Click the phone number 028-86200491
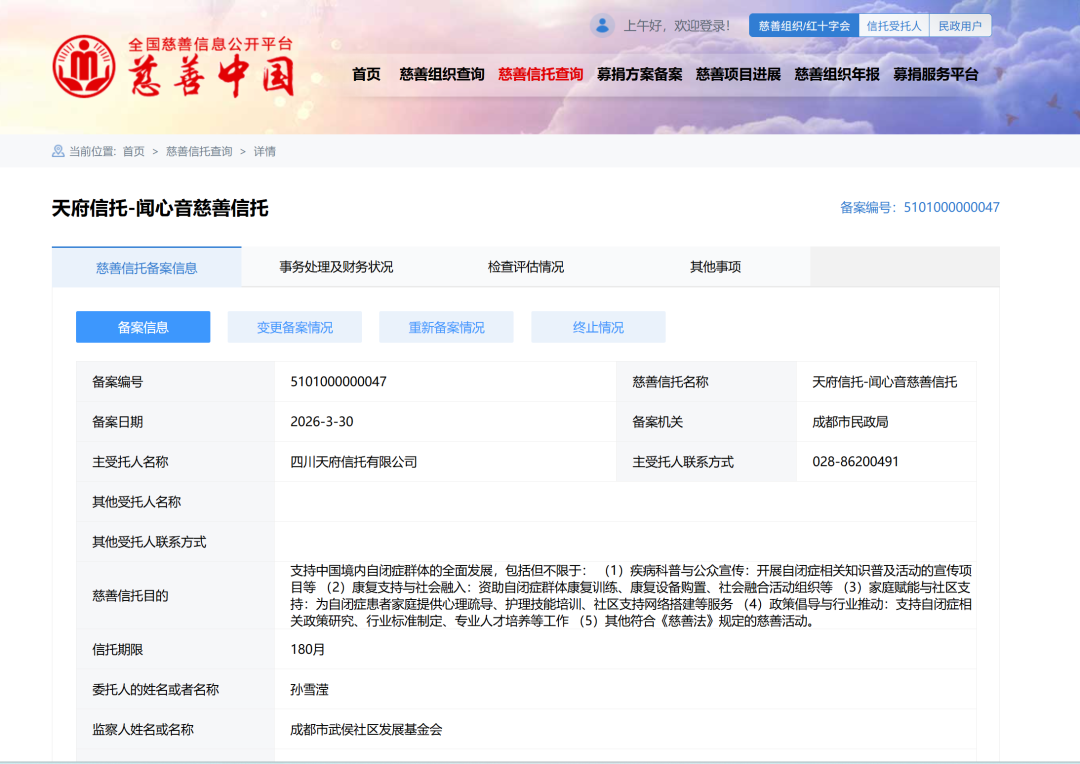The width and height of the screenshot is (1080, 764). click(855, 462)
